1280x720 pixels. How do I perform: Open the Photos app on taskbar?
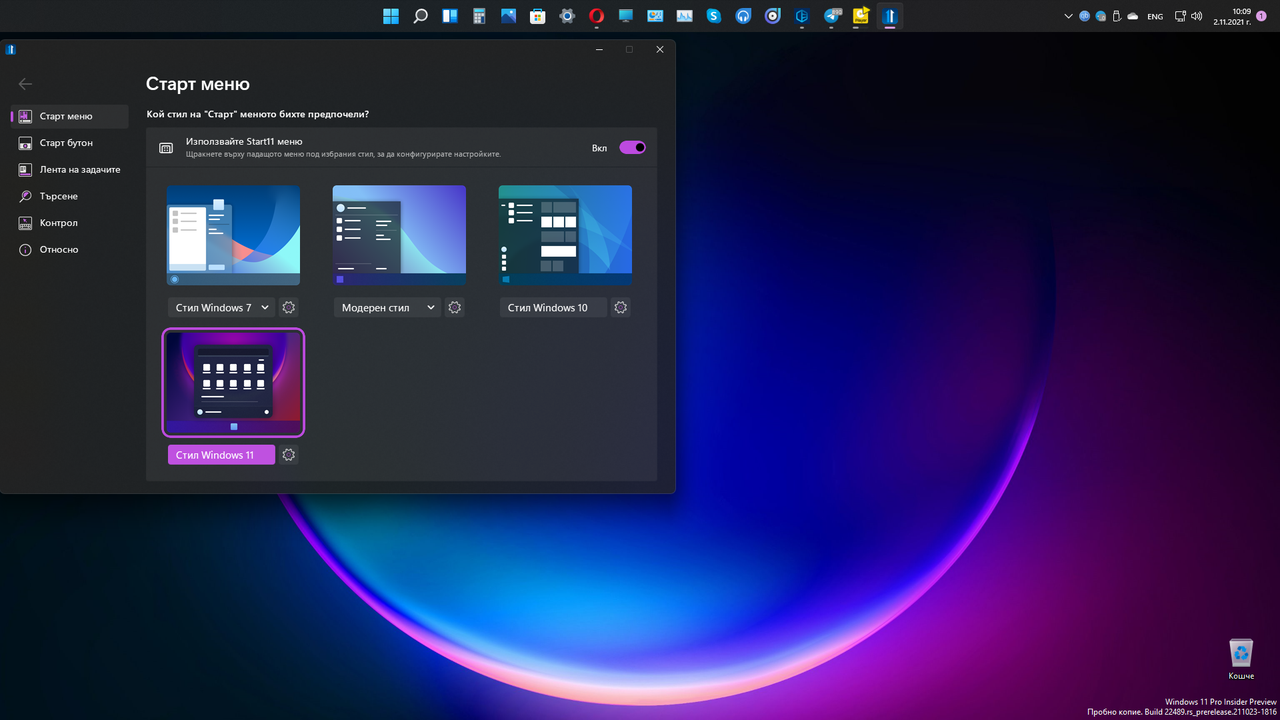point(508,16)
